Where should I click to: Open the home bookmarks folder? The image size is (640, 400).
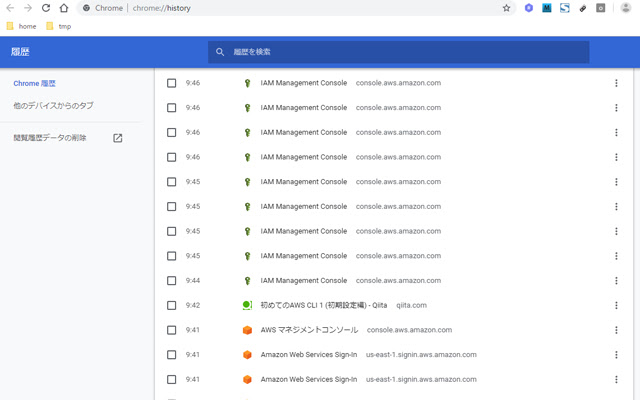[x=22, y=26]
